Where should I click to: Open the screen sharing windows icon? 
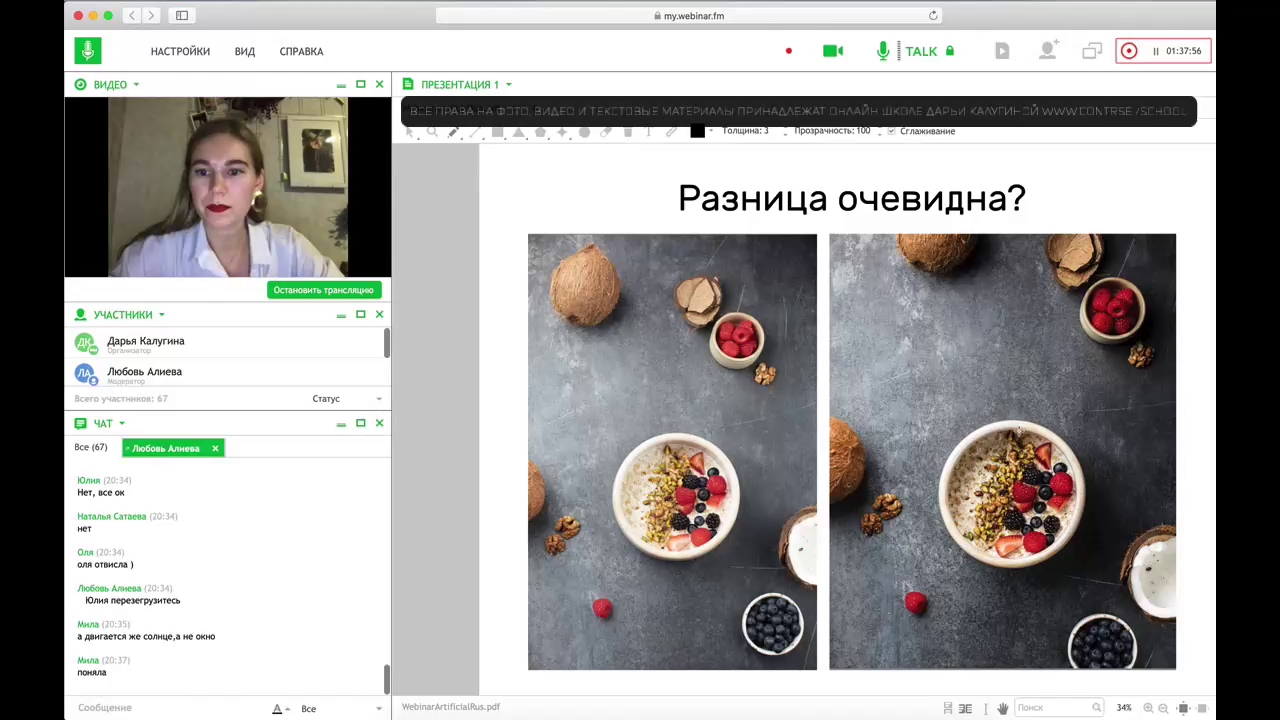(x=1091, y=51)
